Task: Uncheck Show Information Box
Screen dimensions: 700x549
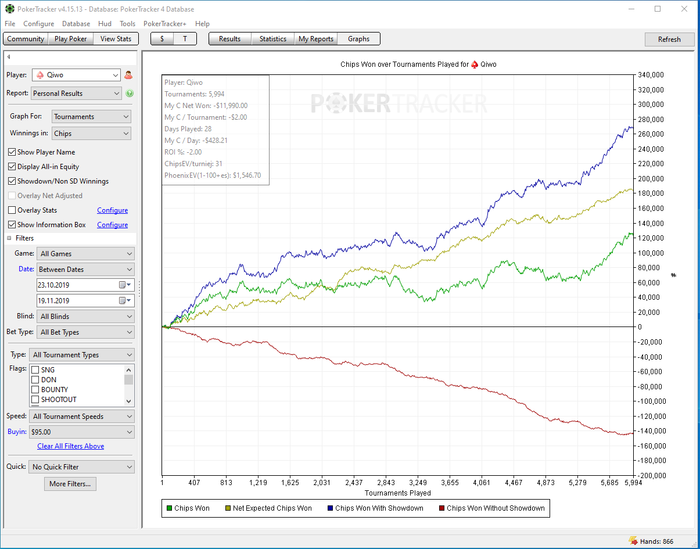Action: pos(12,225)
